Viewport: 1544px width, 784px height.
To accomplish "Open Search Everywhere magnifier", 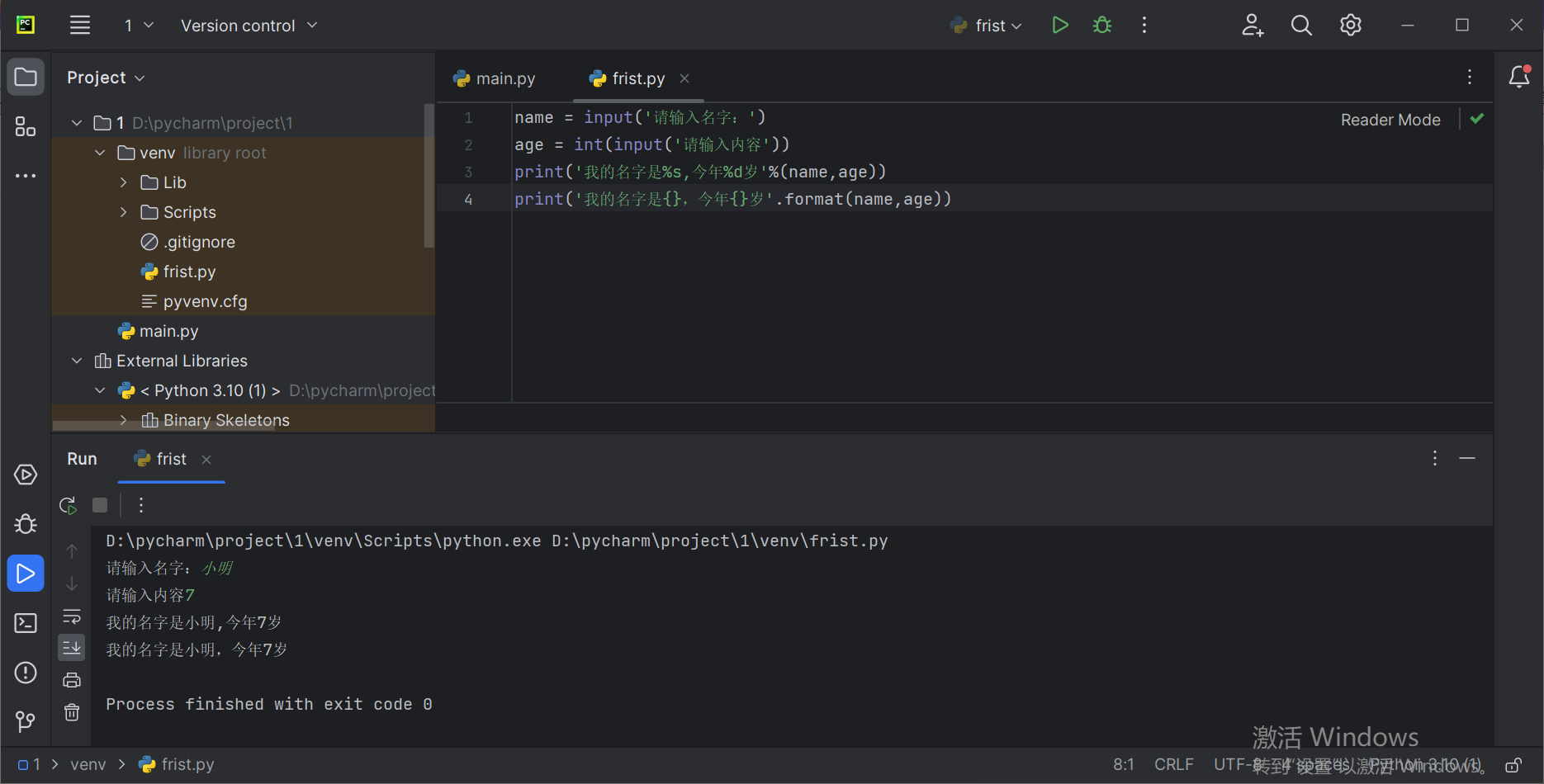I will tap(1301, 26).
